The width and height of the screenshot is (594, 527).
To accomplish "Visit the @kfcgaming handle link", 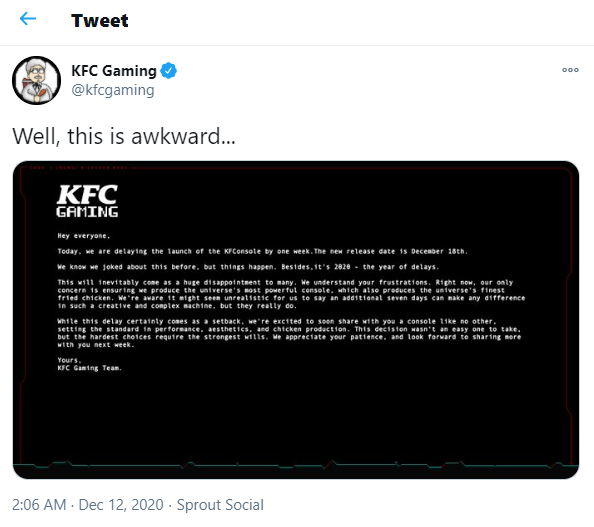I will pos(113,90).
